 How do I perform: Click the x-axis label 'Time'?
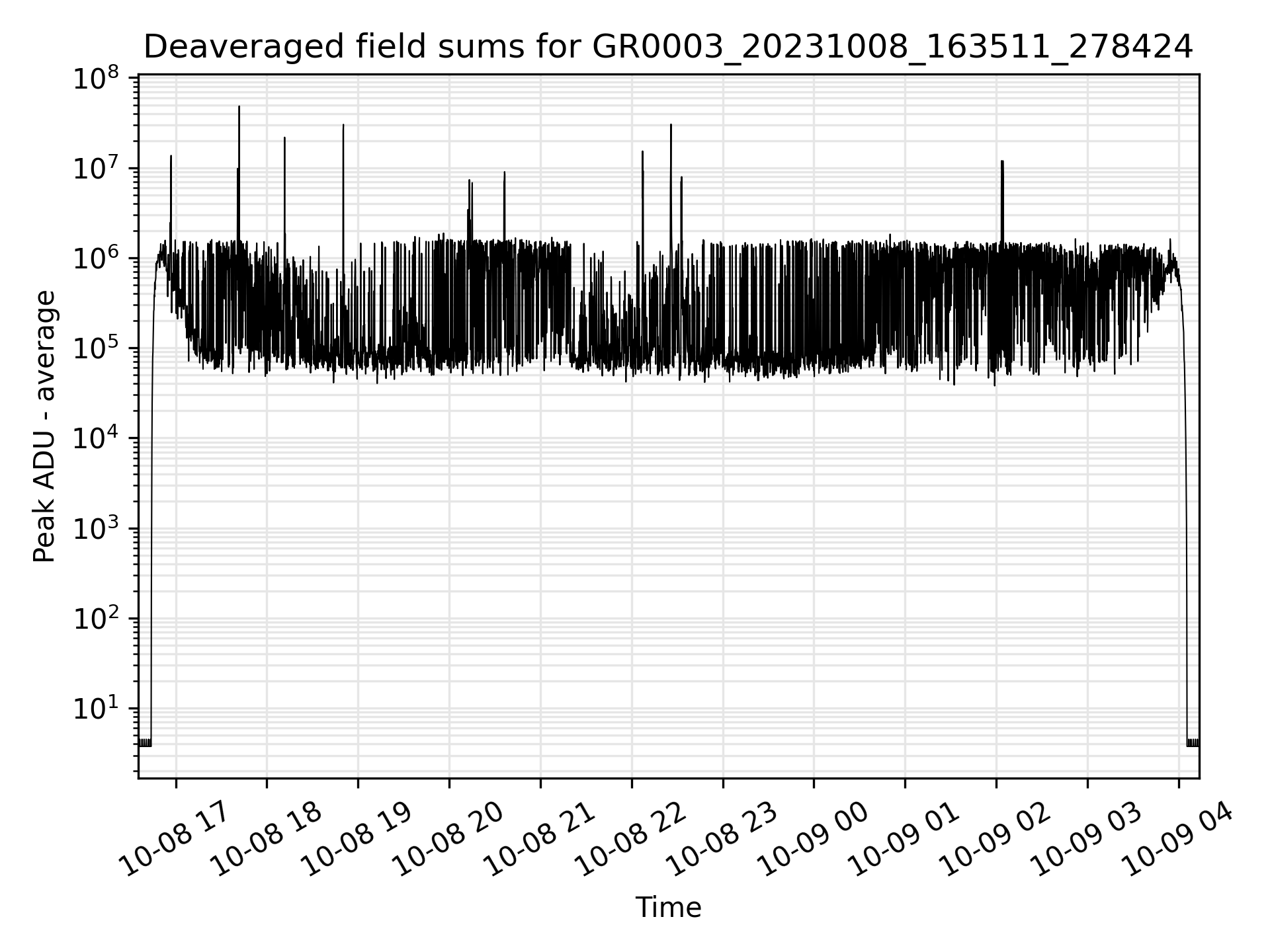pos(668,908)
